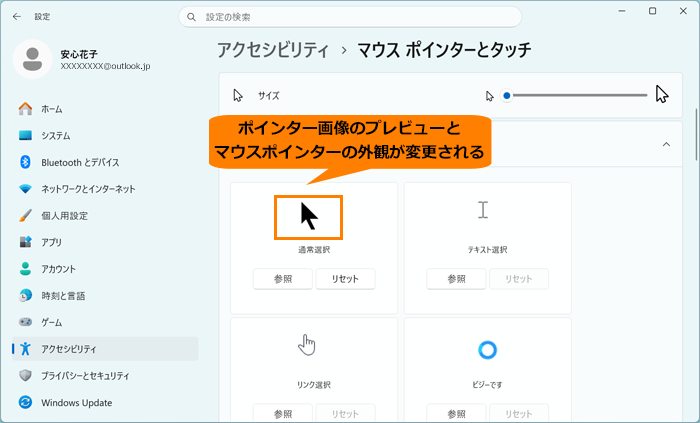Image resolution: width=700 pixels, height=423 pixels.
Task: Click the privacy shield icon
Action: click(25, 376)
